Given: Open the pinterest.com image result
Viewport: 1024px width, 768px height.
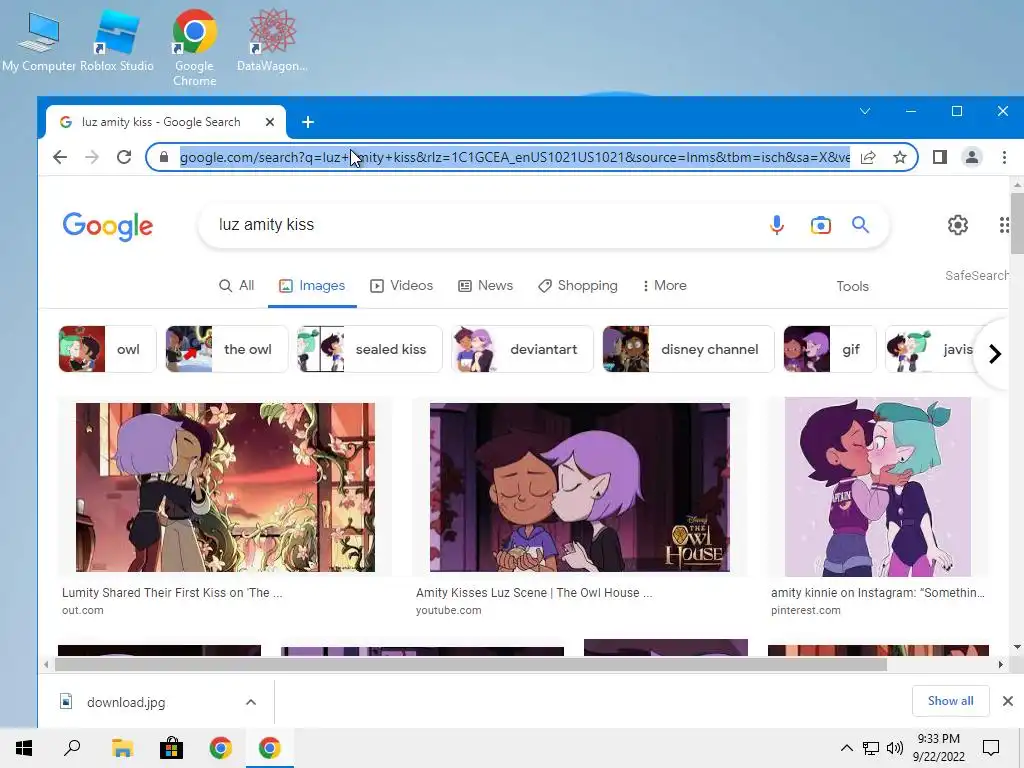Looking at the screenshot, I should pos(878,487).
